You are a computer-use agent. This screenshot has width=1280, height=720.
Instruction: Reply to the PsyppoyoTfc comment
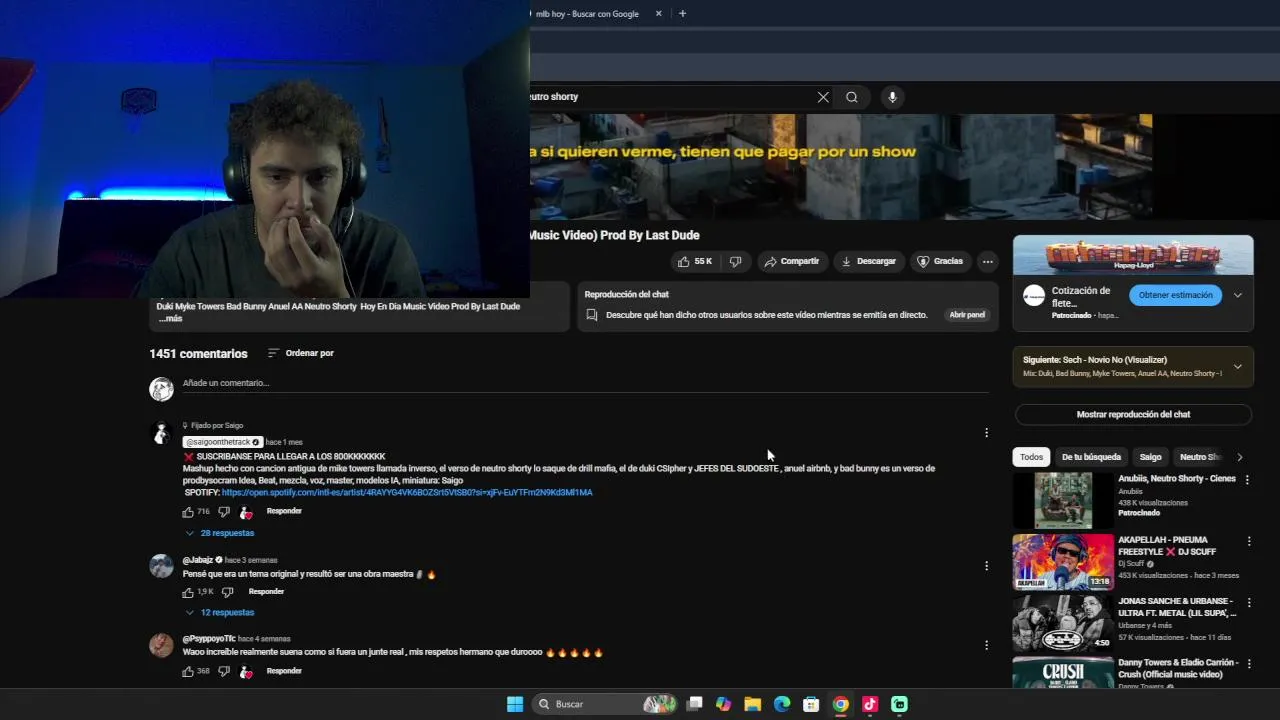(x=284, y=671)
